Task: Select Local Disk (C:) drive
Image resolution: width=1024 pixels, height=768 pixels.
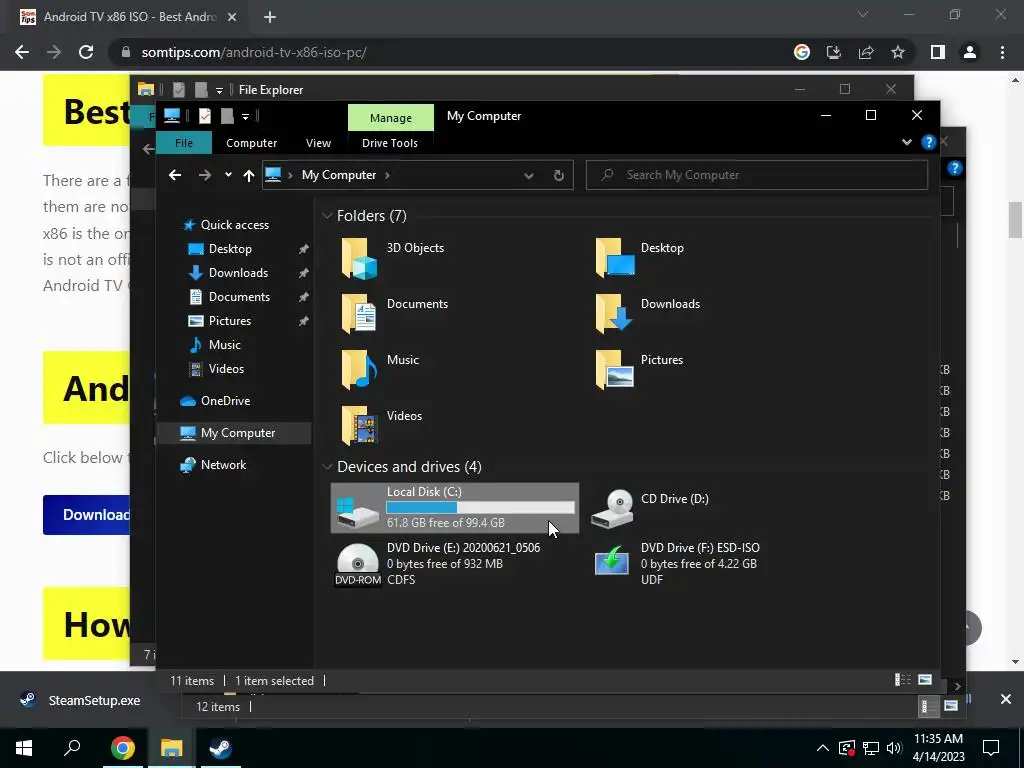Action: coord(455,508)
